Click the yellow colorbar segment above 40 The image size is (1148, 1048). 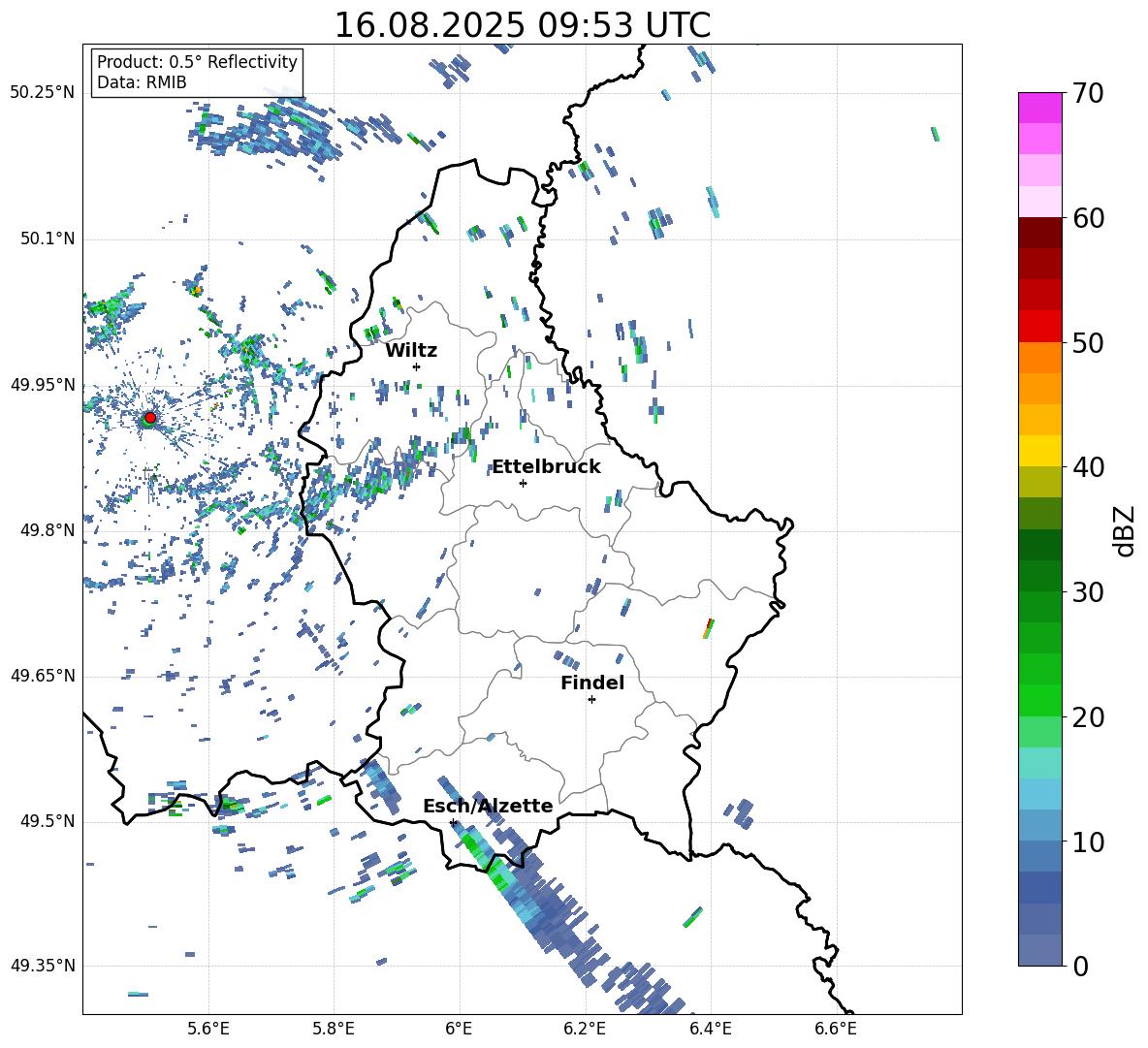[1039, 451]
